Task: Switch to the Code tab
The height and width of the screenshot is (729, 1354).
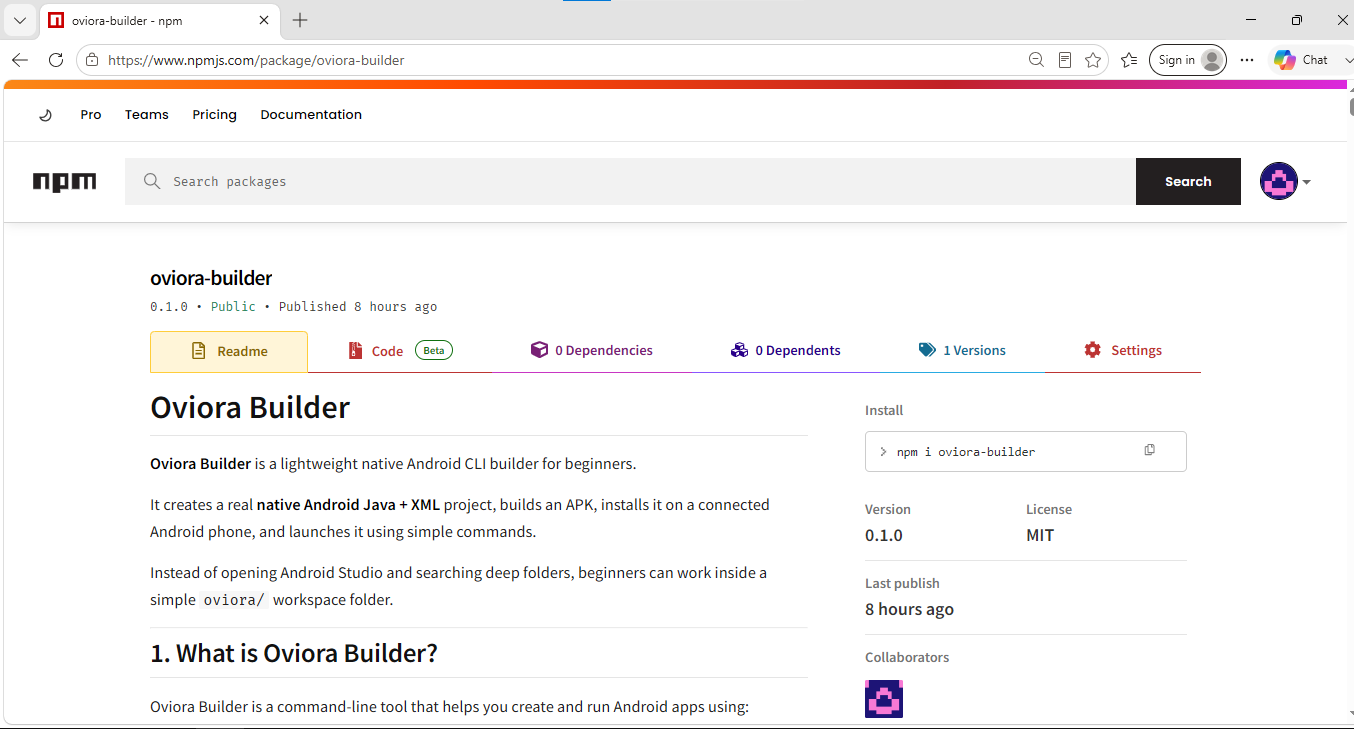Action: pyautogui.click(x=400, y=351)
